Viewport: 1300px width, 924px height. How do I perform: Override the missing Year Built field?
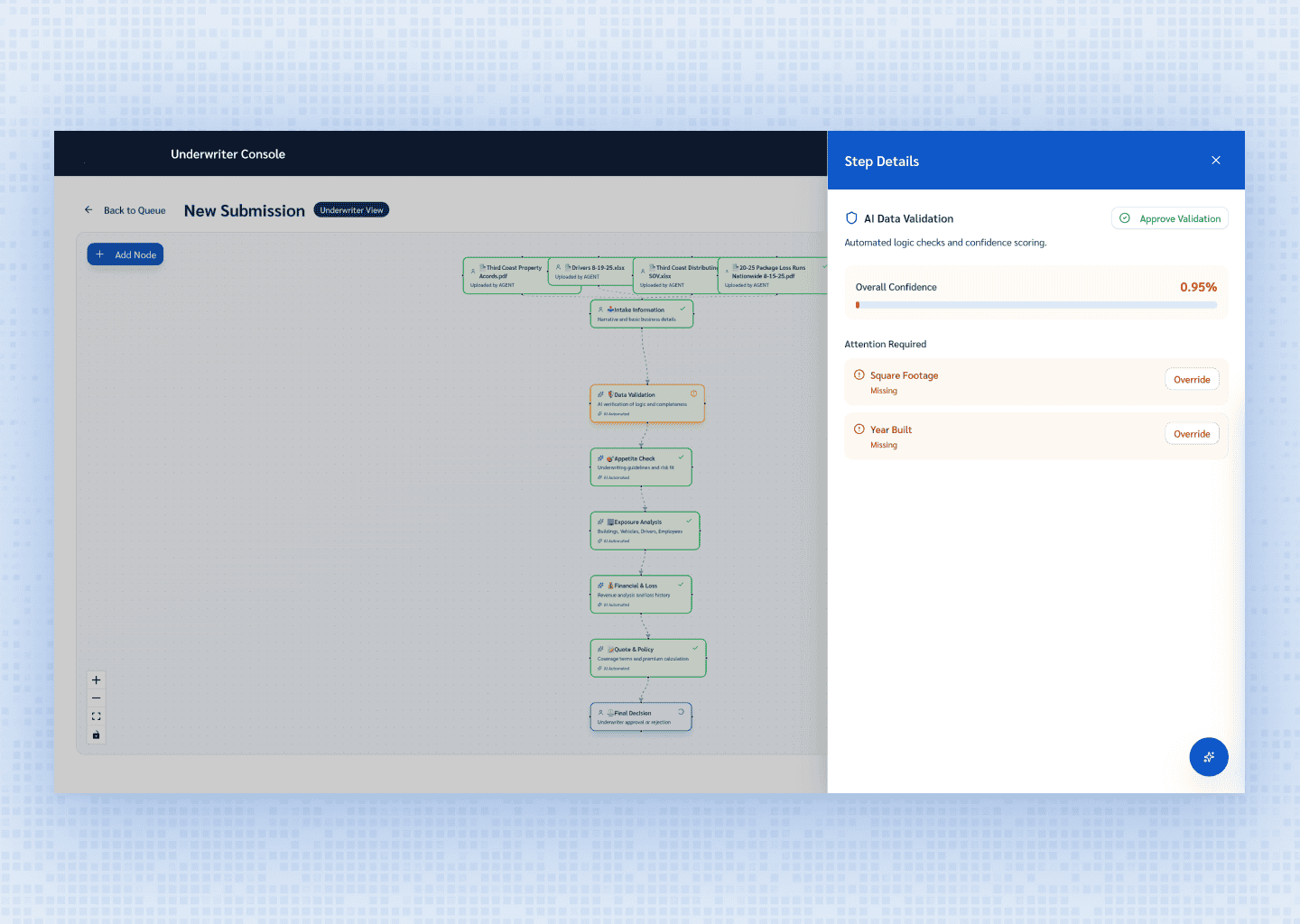click(x=1191, y=434)
